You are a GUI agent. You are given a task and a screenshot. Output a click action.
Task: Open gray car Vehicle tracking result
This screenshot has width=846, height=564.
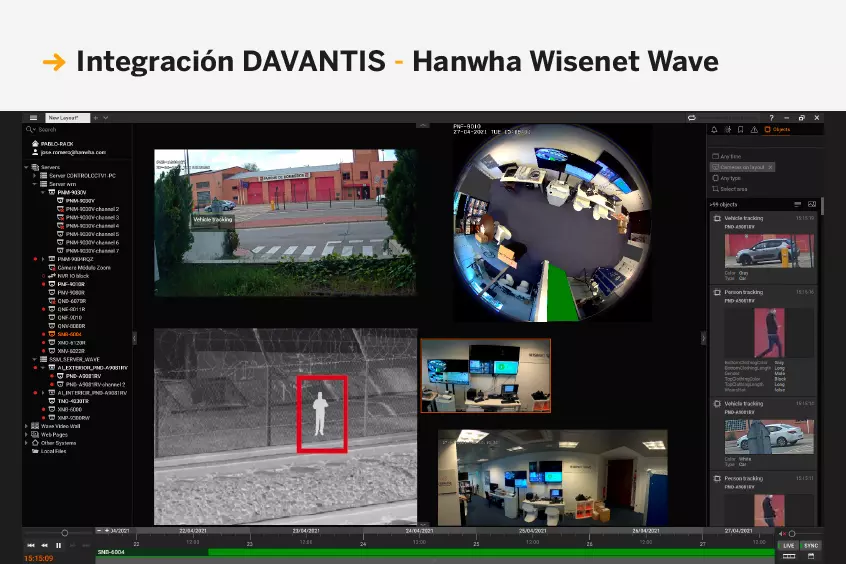pyautogui.click(x=763, y=247)
